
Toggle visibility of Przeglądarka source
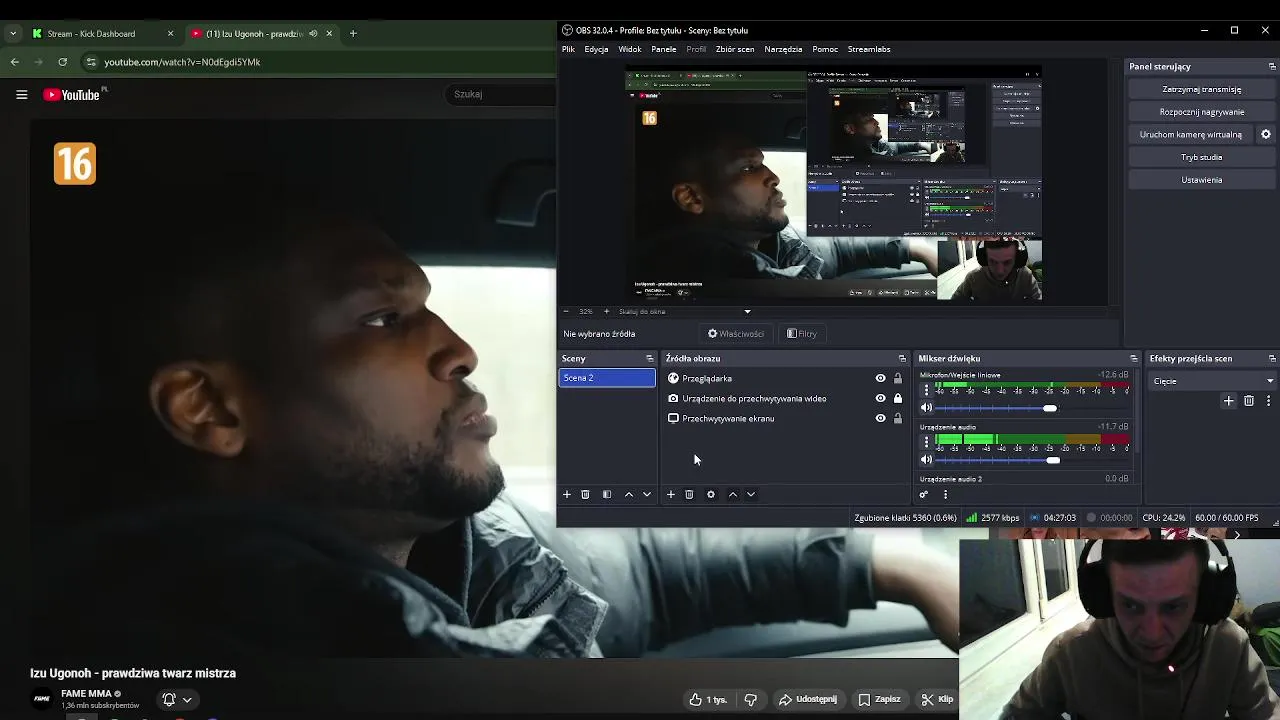click(881, 378)
